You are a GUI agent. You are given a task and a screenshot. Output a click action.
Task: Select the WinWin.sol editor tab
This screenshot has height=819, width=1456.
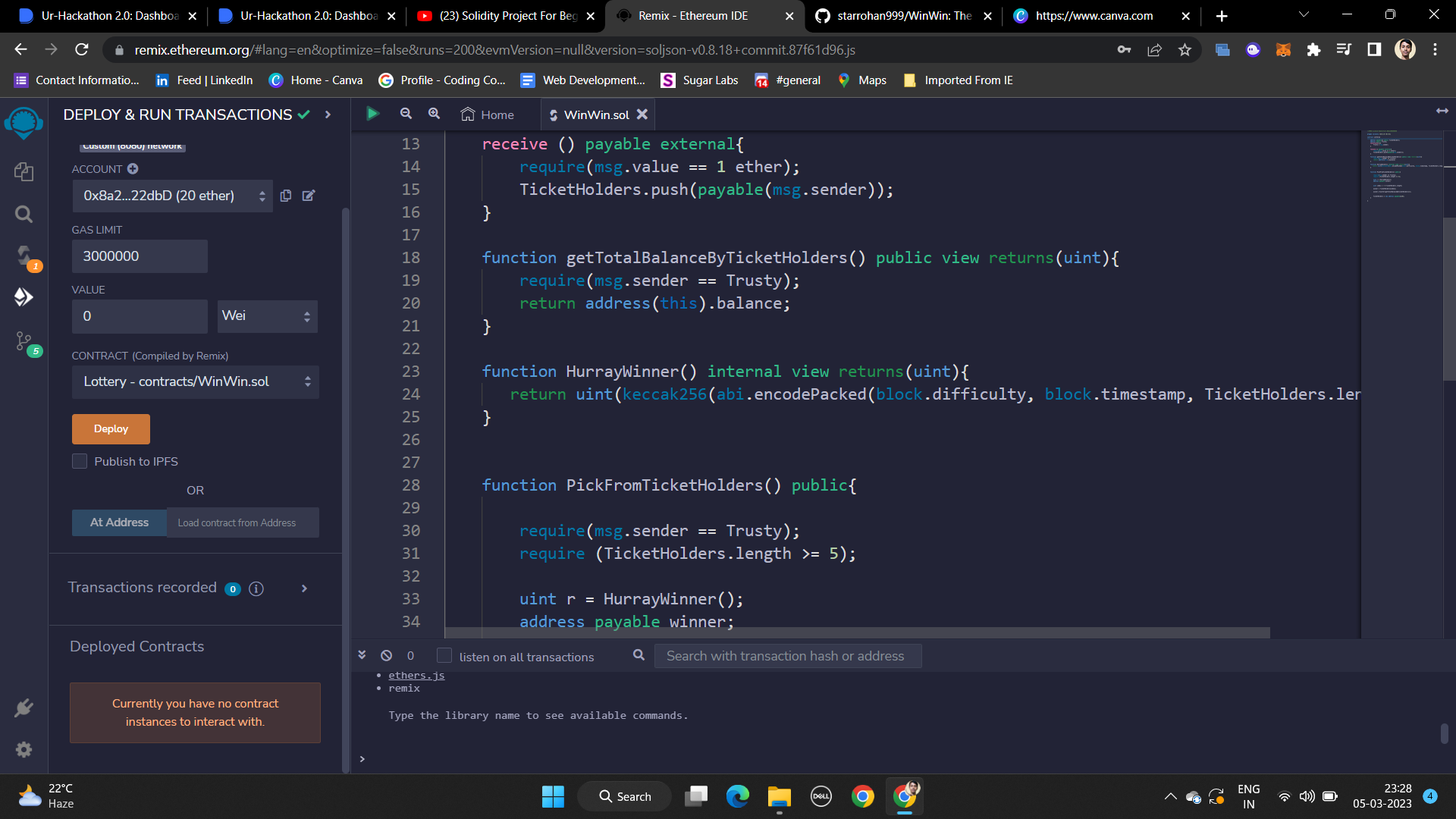pos(595,115)
